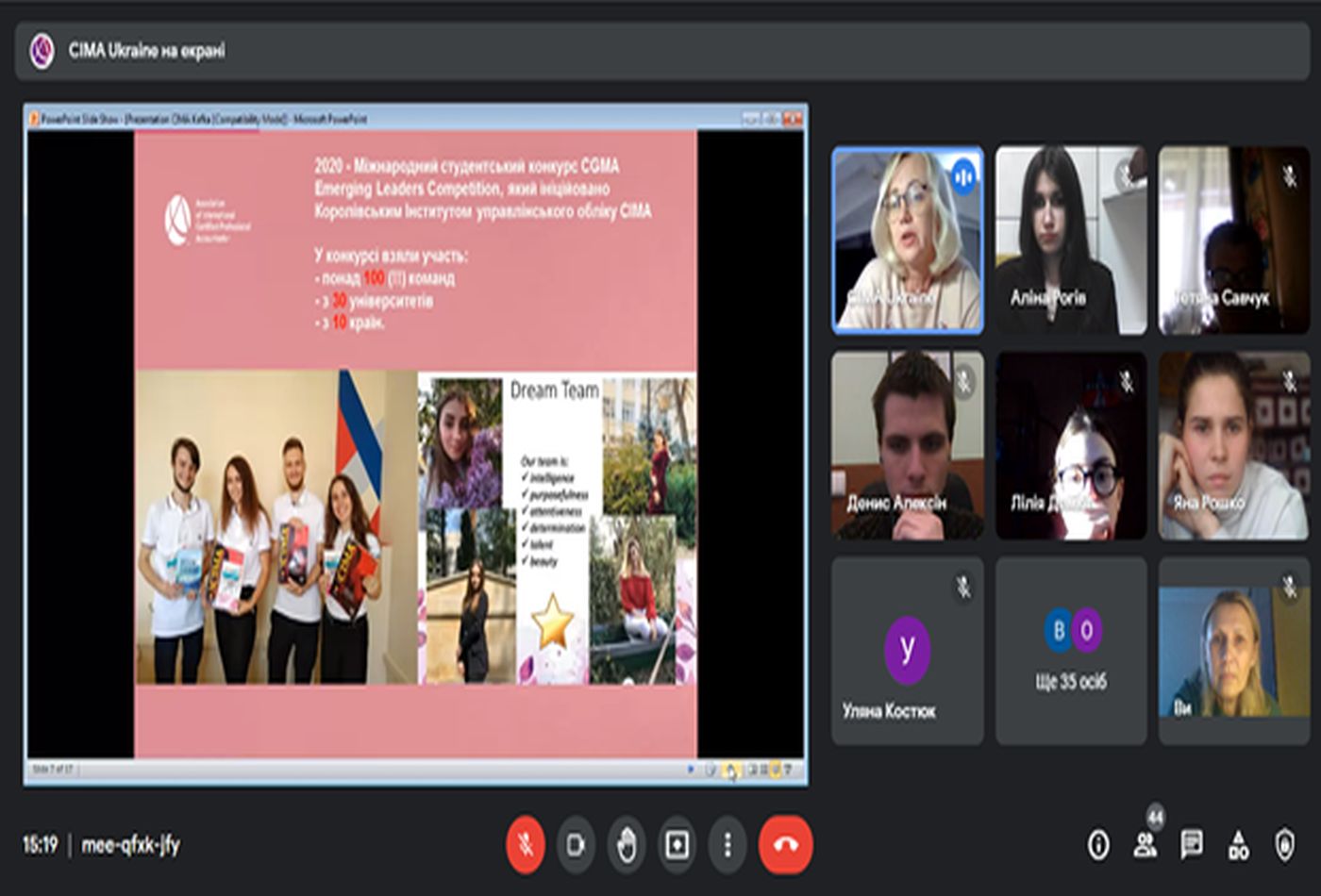Raise your hand in the meeting

coord(627,844)
